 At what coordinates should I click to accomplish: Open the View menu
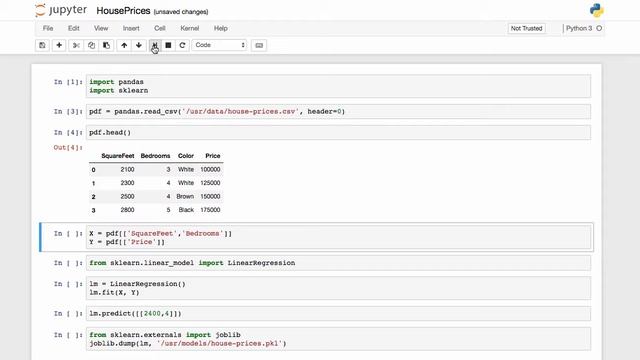[101, 28]
